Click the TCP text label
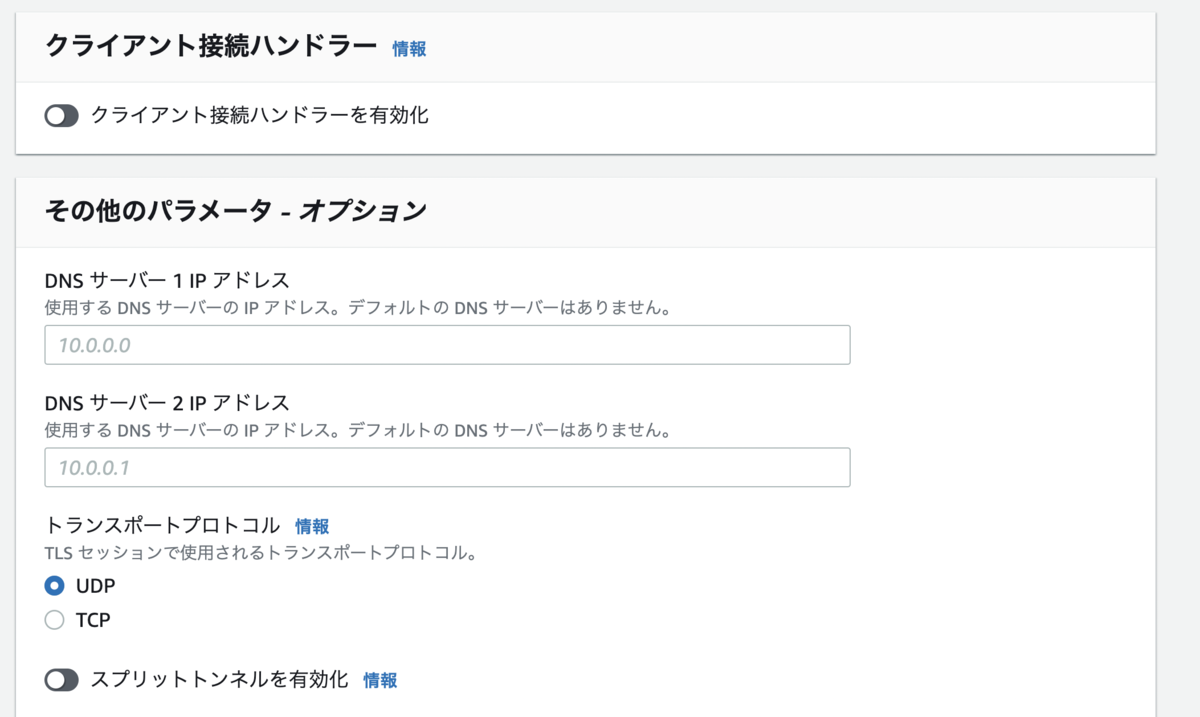 coord(93,620)
